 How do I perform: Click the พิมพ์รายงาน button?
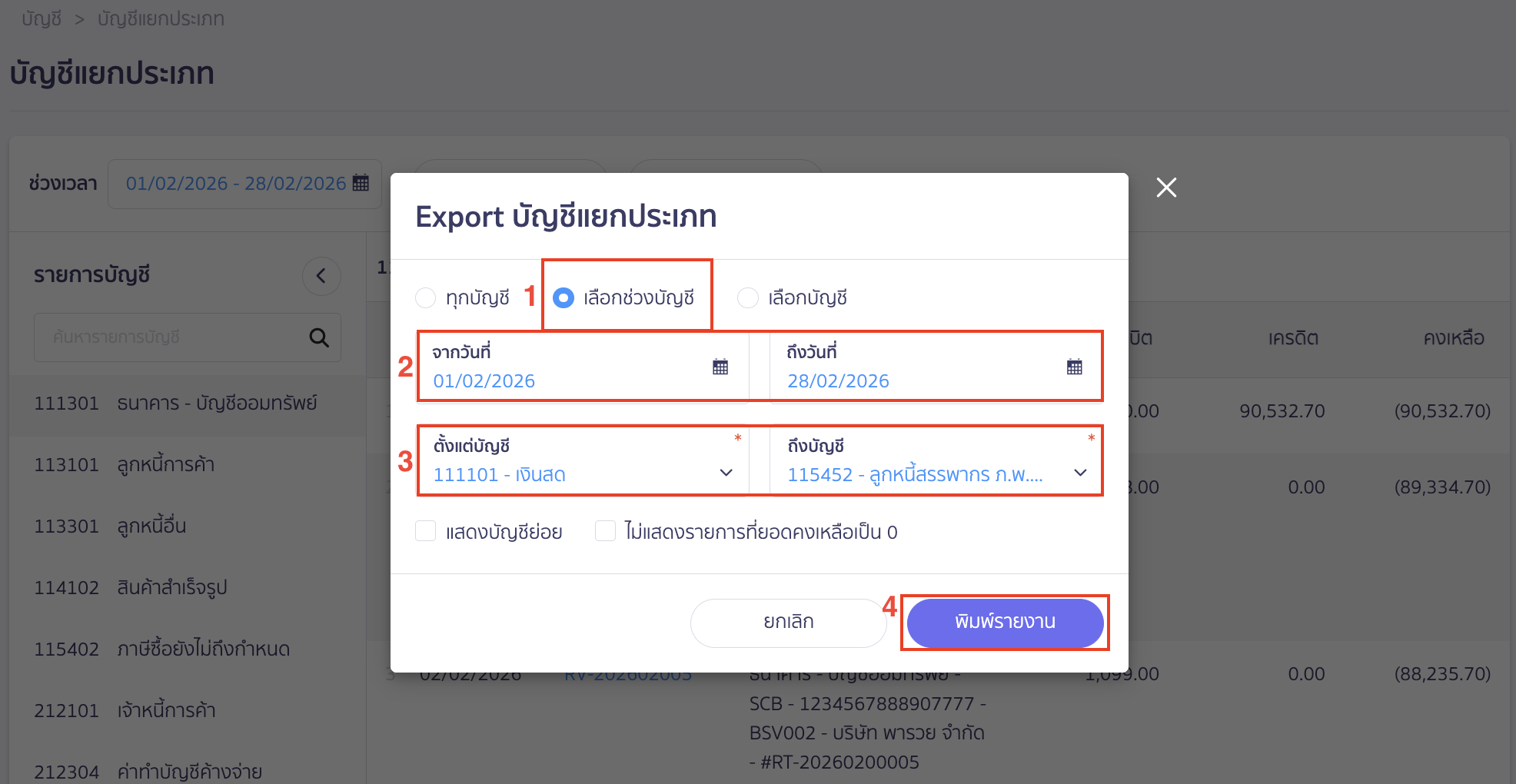[x=1004, y=622]
